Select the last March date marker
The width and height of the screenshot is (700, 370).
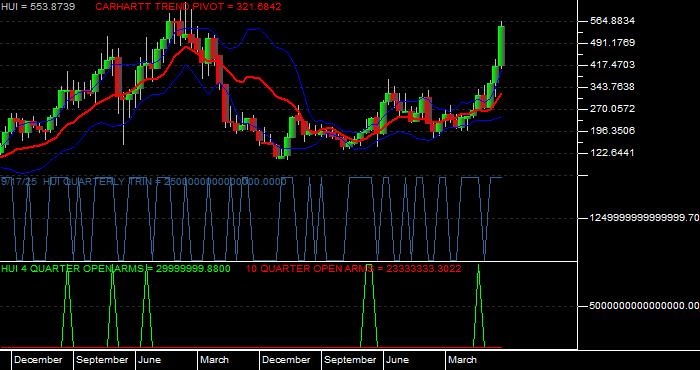tap(462, 360)
